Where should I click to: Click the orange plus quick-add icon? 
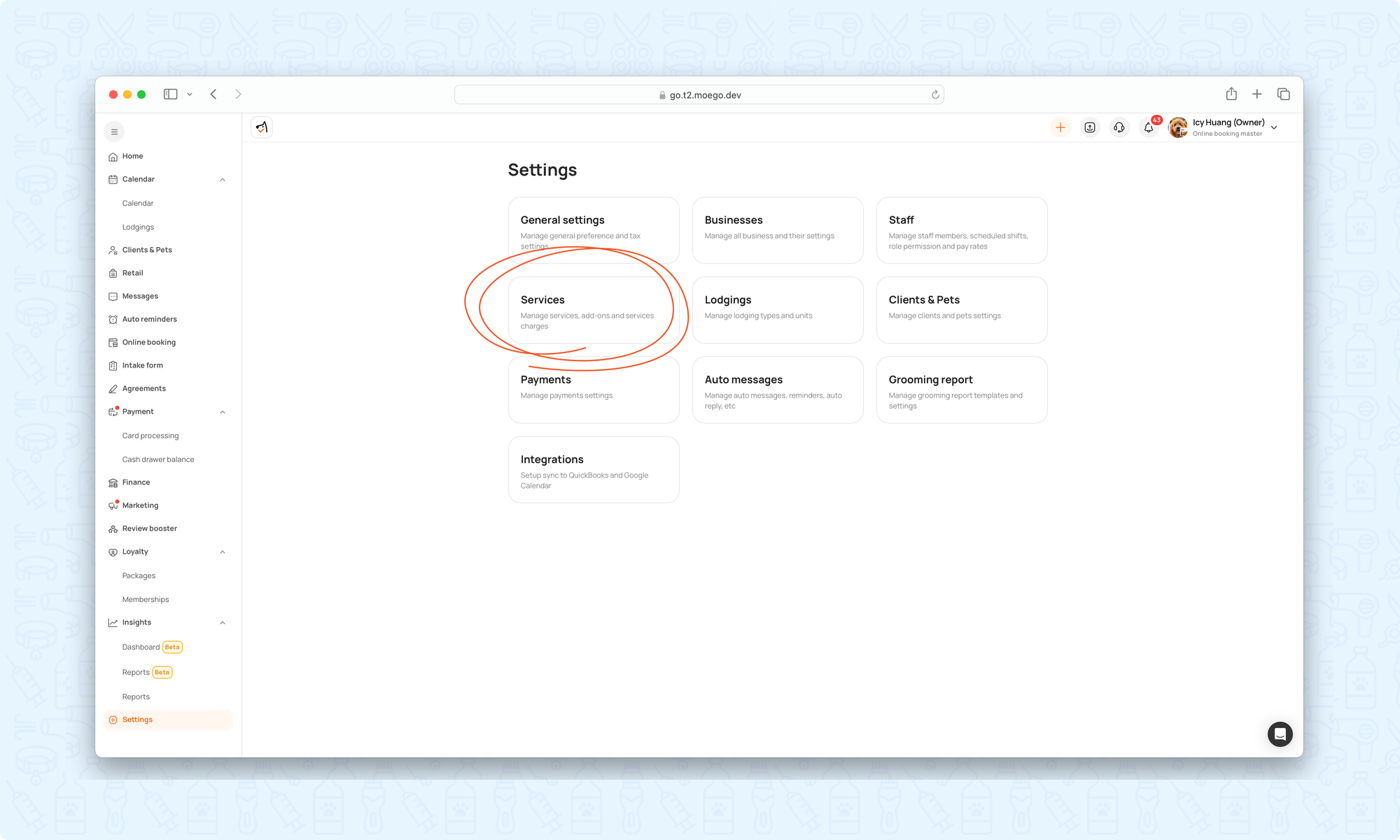point(1060,127)
